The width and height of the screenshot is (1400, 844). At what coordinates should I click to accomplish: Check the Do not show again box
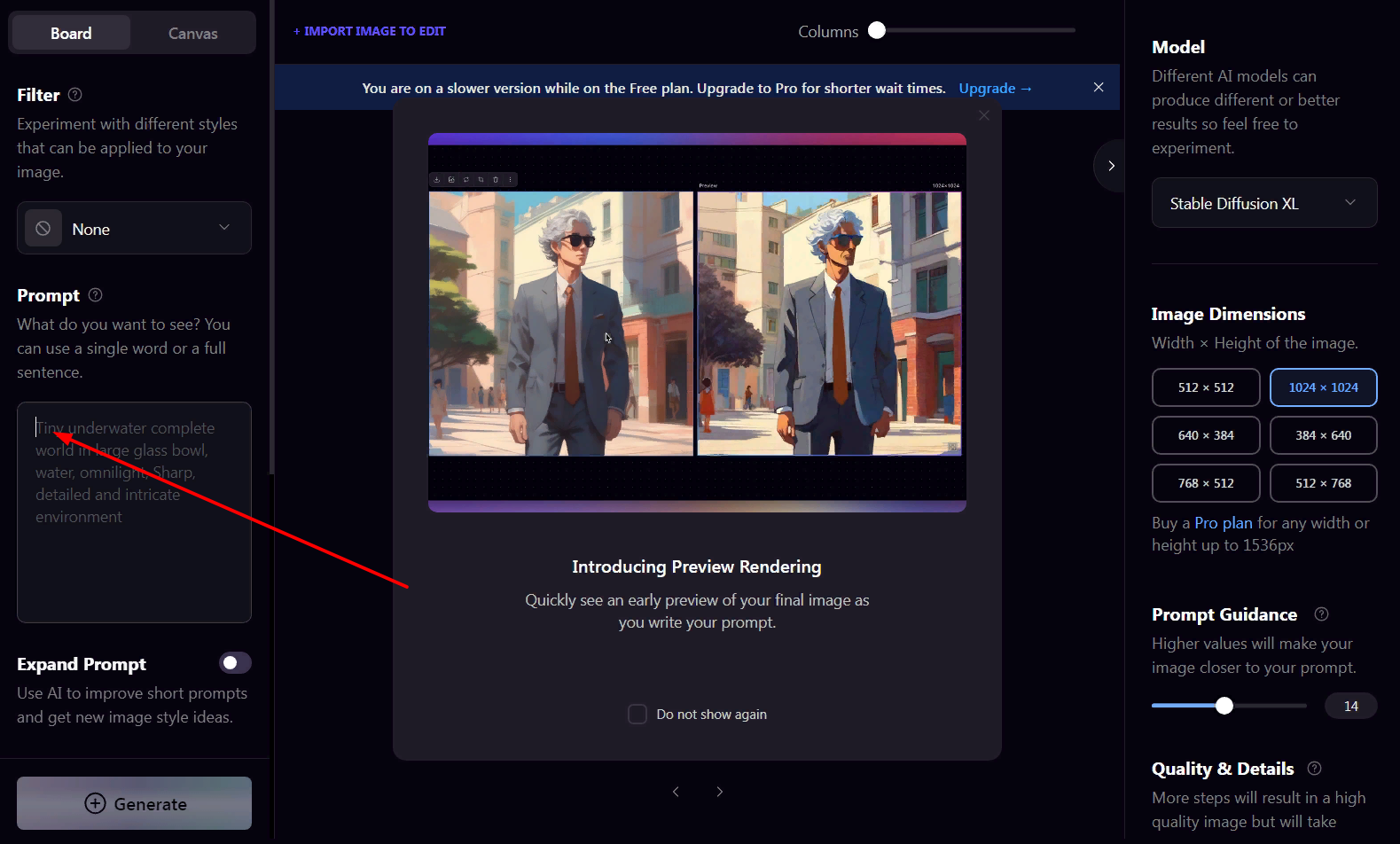coord(637,715)
